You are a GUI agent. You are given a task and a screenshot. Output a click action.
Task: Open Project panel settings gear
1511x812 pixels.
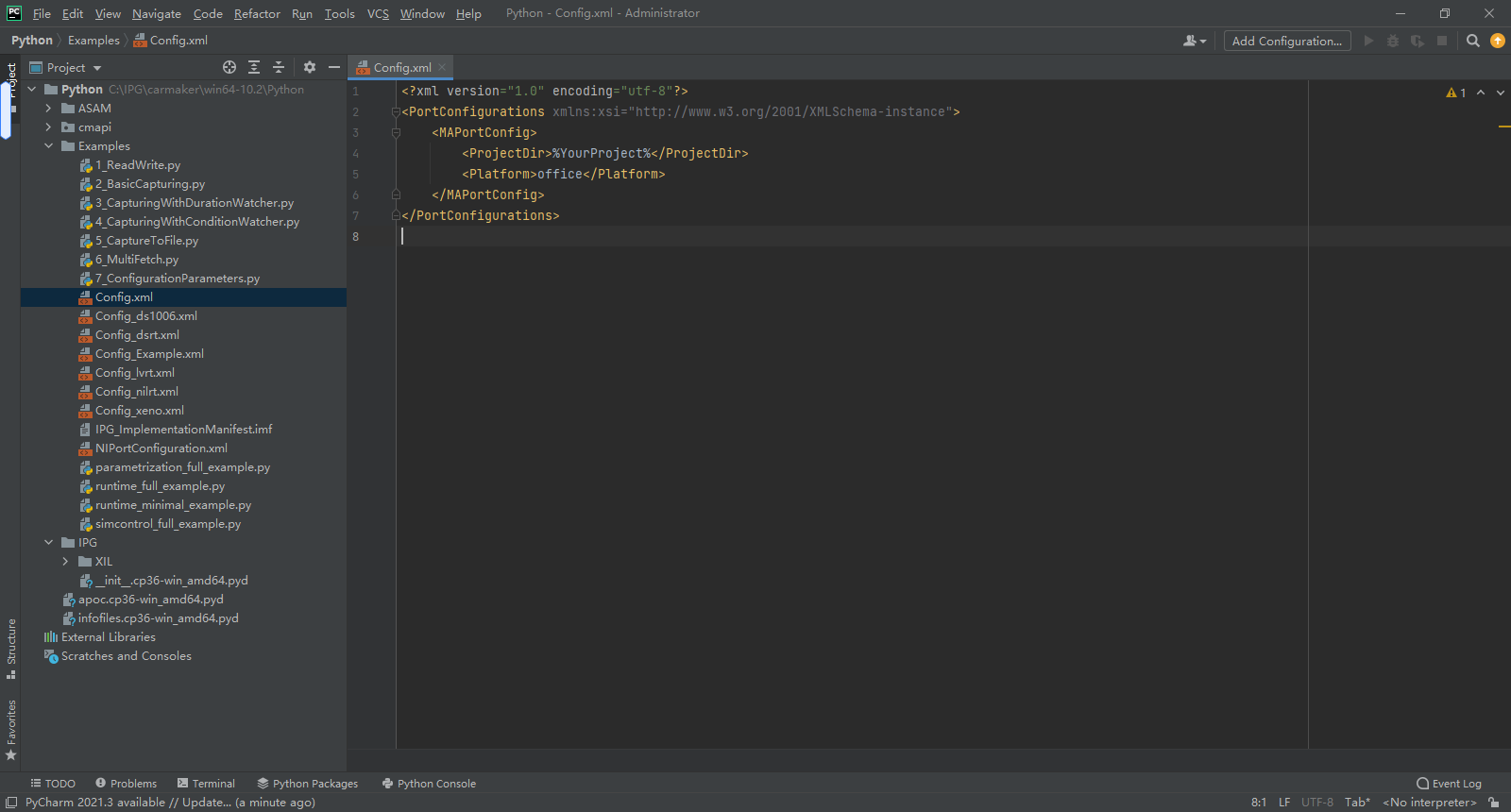[310, 67]
